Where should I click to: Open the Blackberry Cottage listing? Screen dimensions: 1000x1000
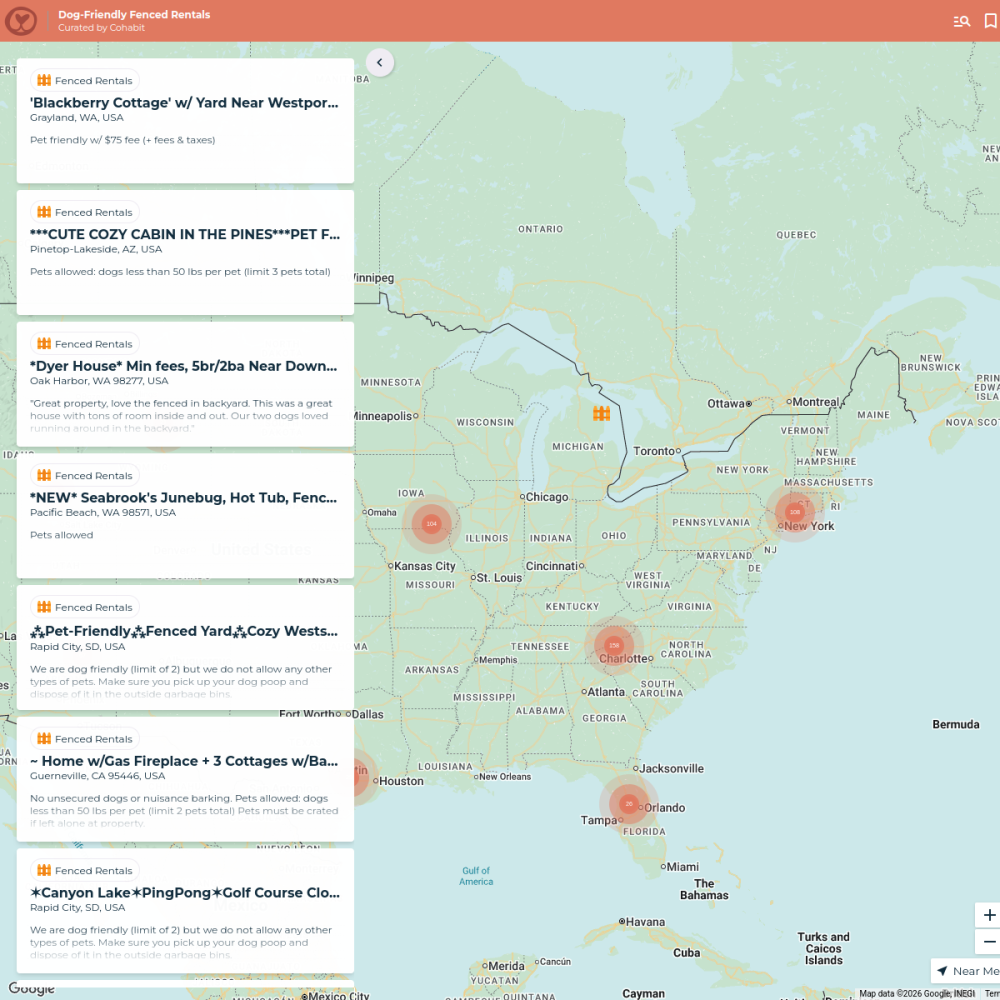(185, 121)
